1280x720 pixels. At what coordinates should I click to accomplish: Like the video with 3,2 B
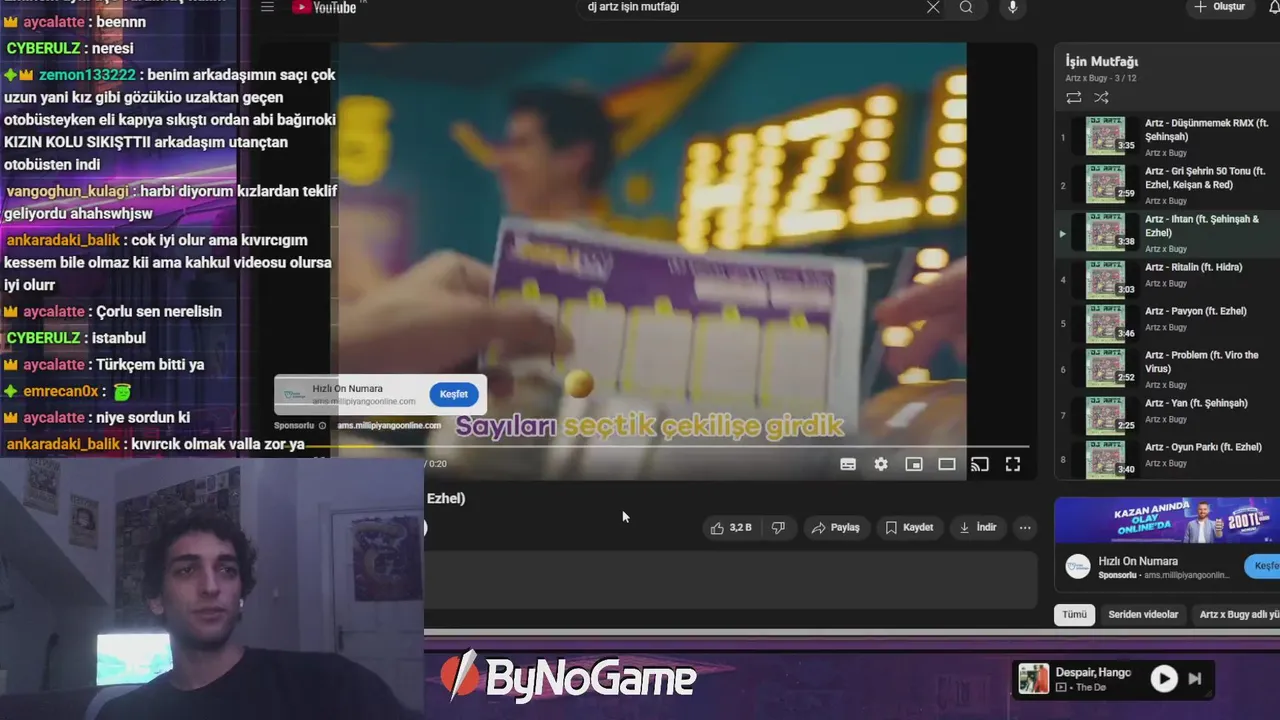coord(731,528)
